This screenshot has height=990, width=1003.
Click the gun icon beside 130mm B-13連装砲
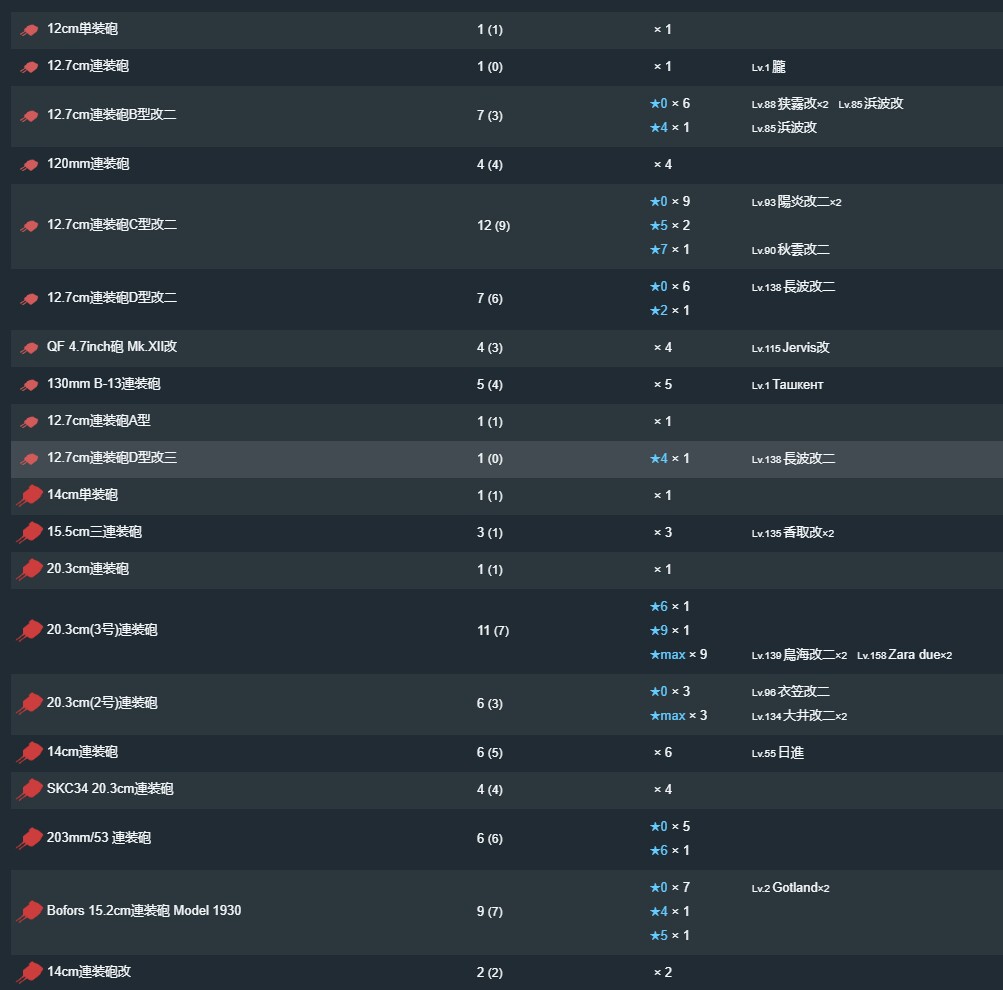[29, 385]
